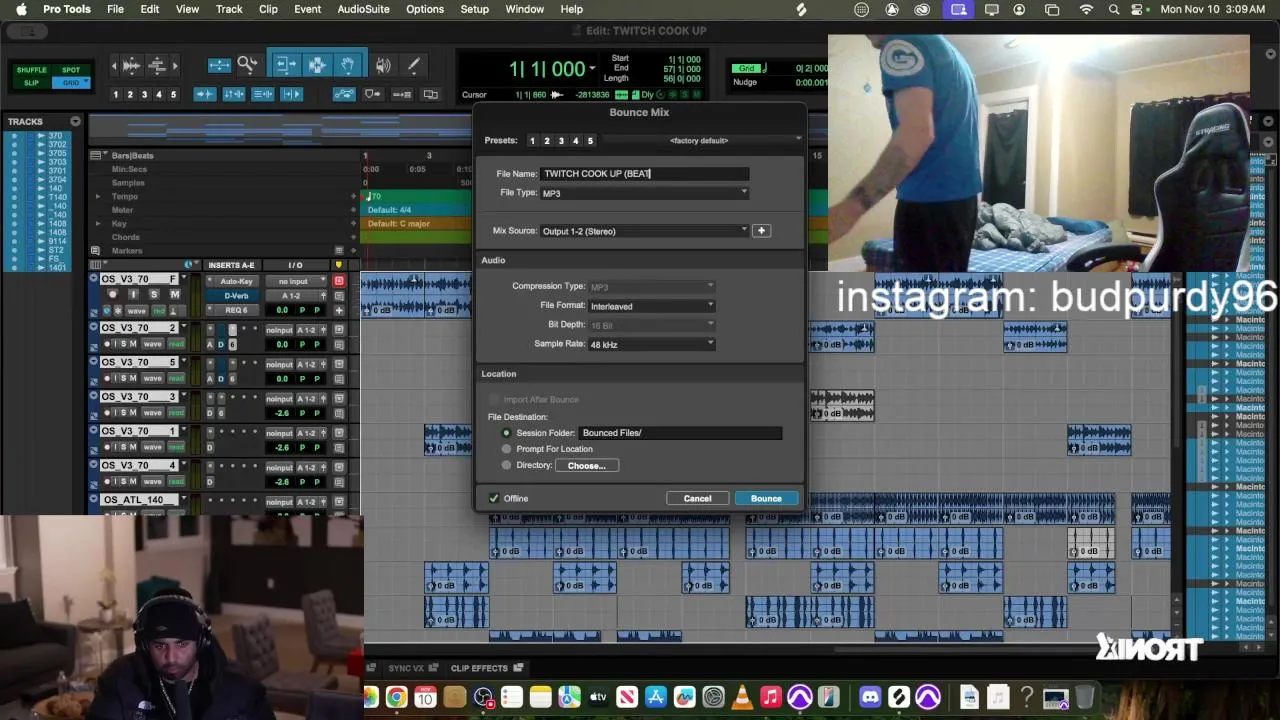Click the Cancel button in Bounce Mix
1280x720 pixels.
click(x=697, y=498)
